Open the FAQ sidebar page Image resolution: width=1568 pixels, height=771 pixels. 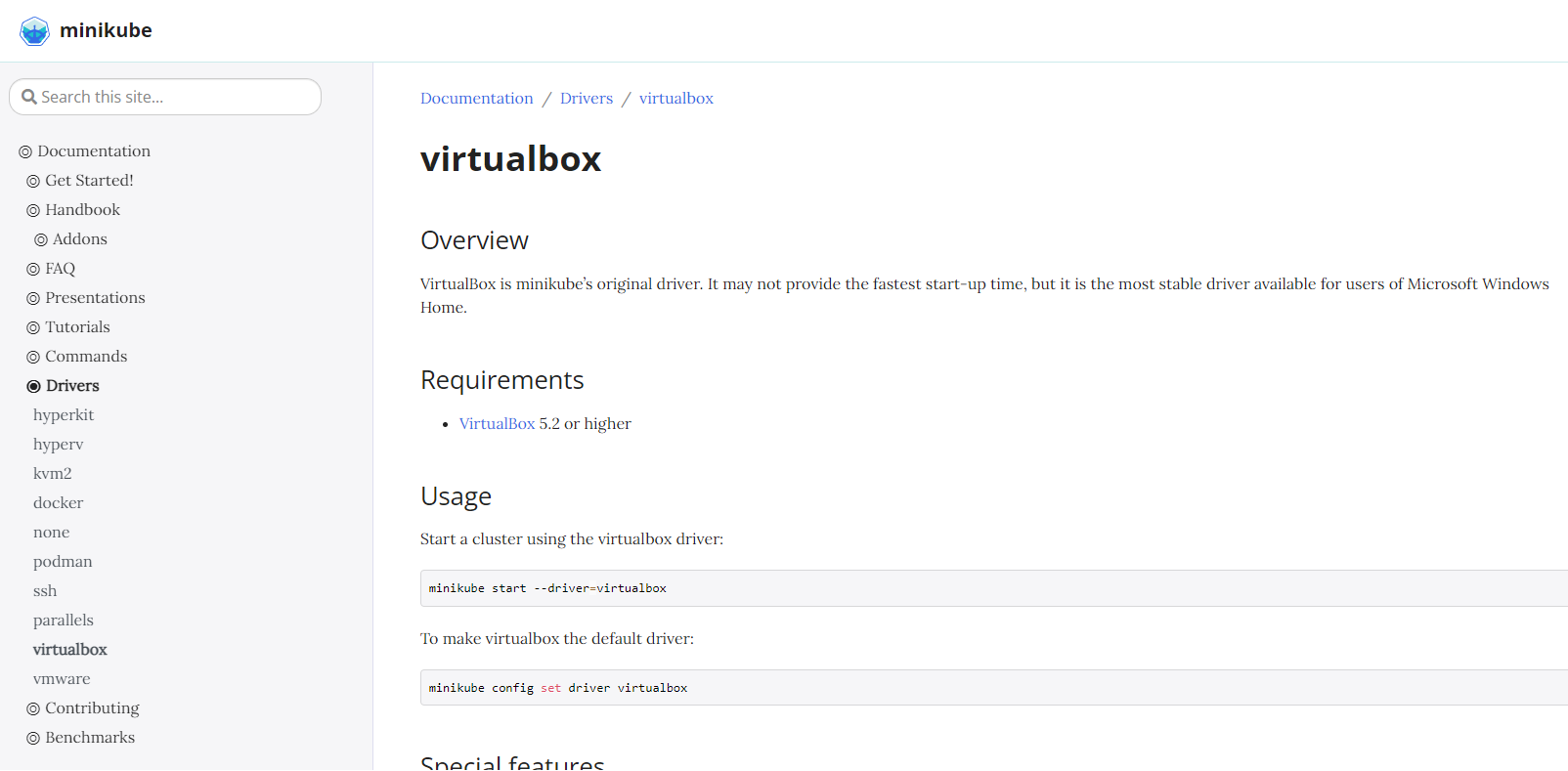(x=60, y=269)
